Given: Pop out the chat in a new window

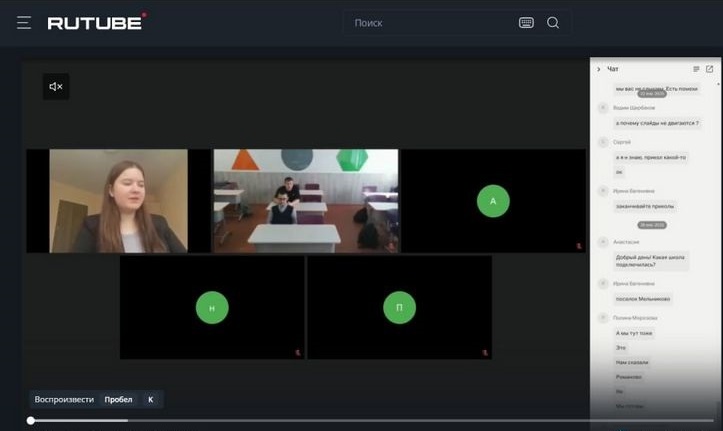Looking at the screenshot, I should coord(709,69).
